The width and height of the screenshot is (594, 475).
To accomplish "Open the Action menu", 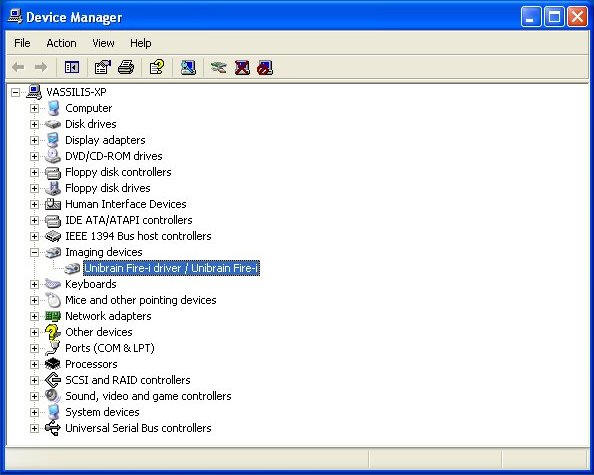I will tap(61, 43).
